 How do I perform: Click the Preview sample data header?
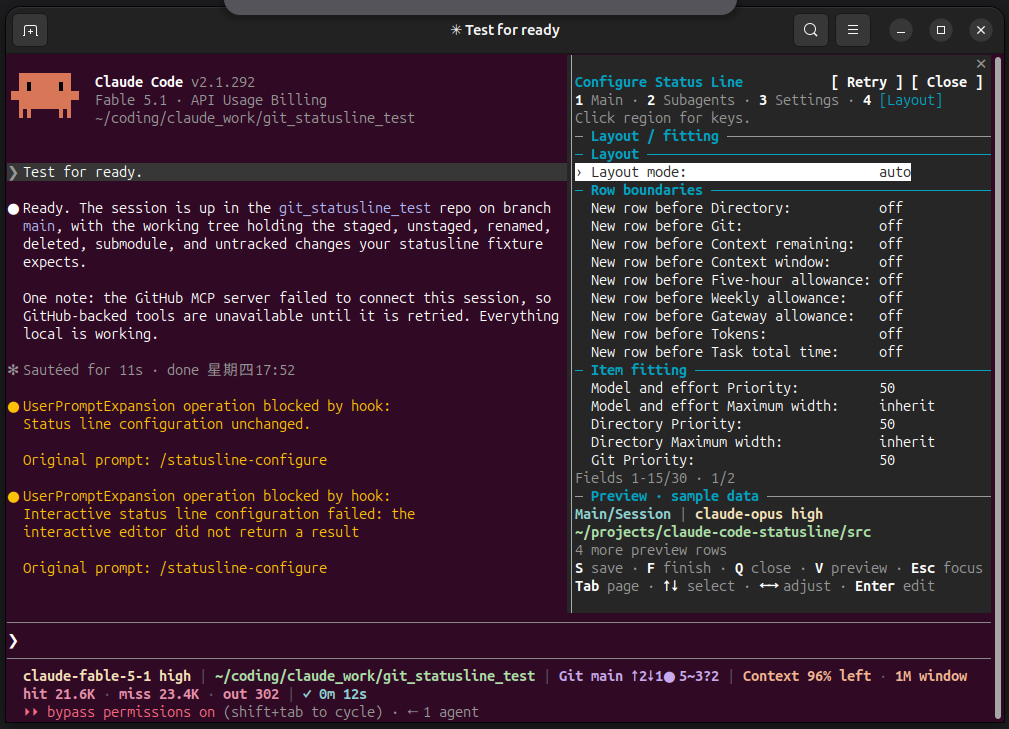click(674, 497)
